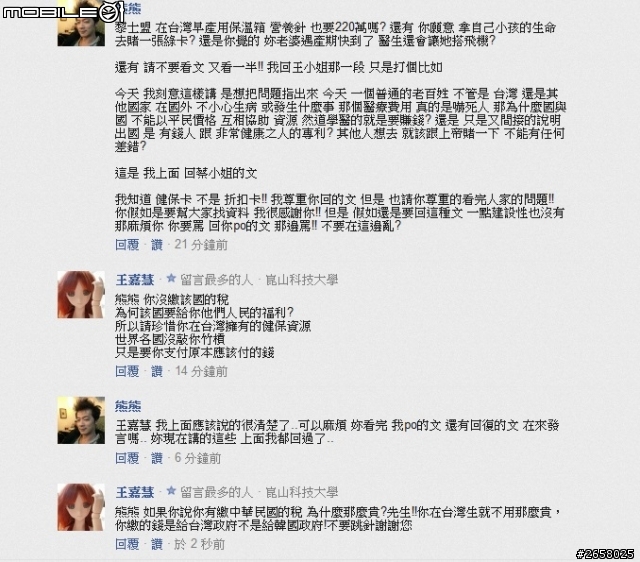The width and height of the screenshot is (640, 562).
Task: Like the comment posted 21 分鐘前
Action: click(x=157, y=244)
